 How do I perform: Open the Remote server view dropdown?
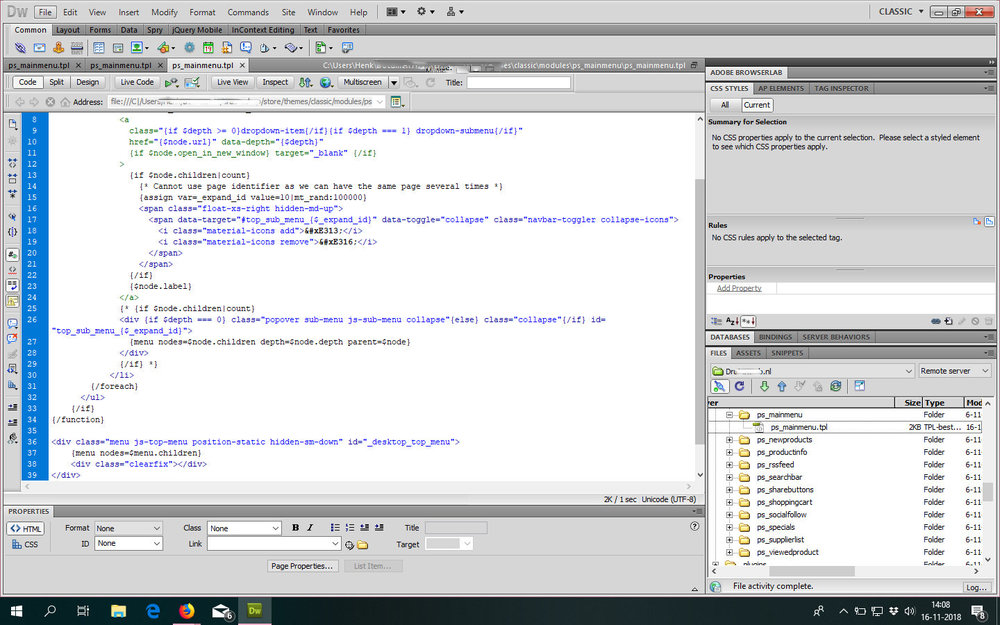click(x=955, y=370)
